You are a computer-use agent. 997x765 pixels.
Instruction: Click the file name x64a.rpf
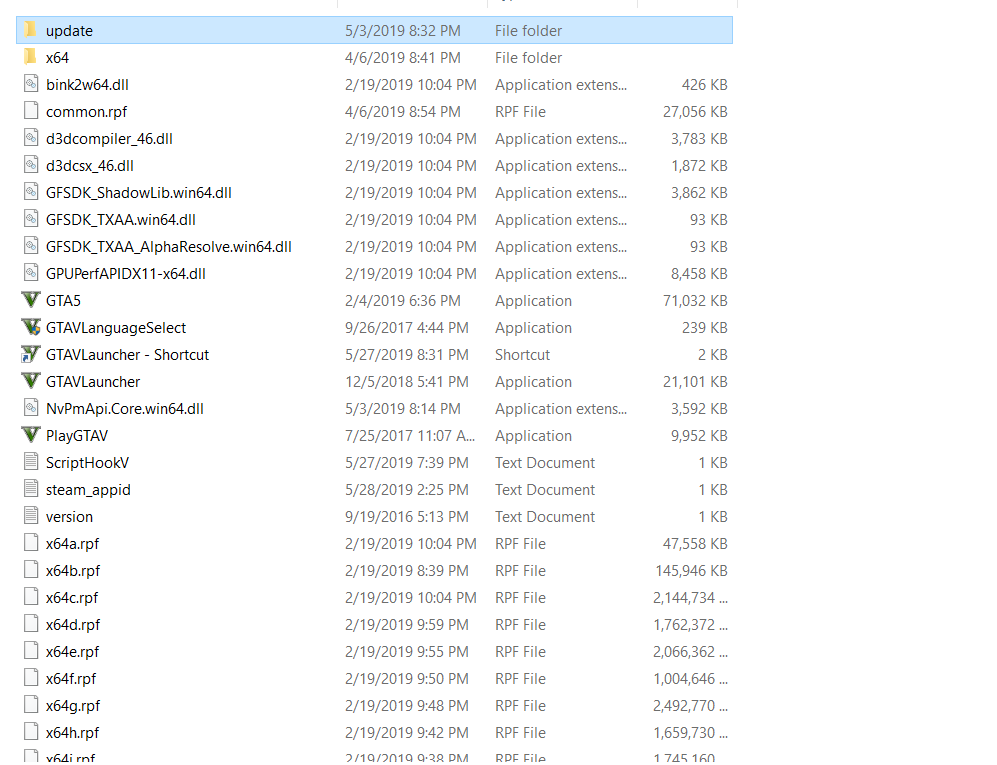pyautogui.click(x=72, y=544)
